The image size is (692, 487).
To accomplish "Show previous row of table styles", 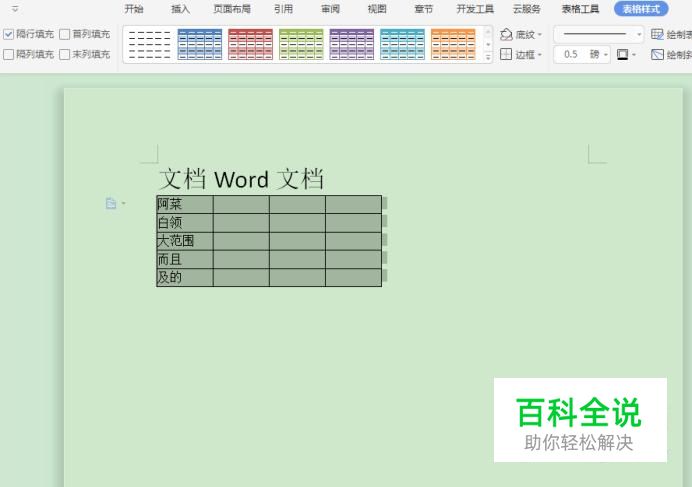I will point(488,32).
